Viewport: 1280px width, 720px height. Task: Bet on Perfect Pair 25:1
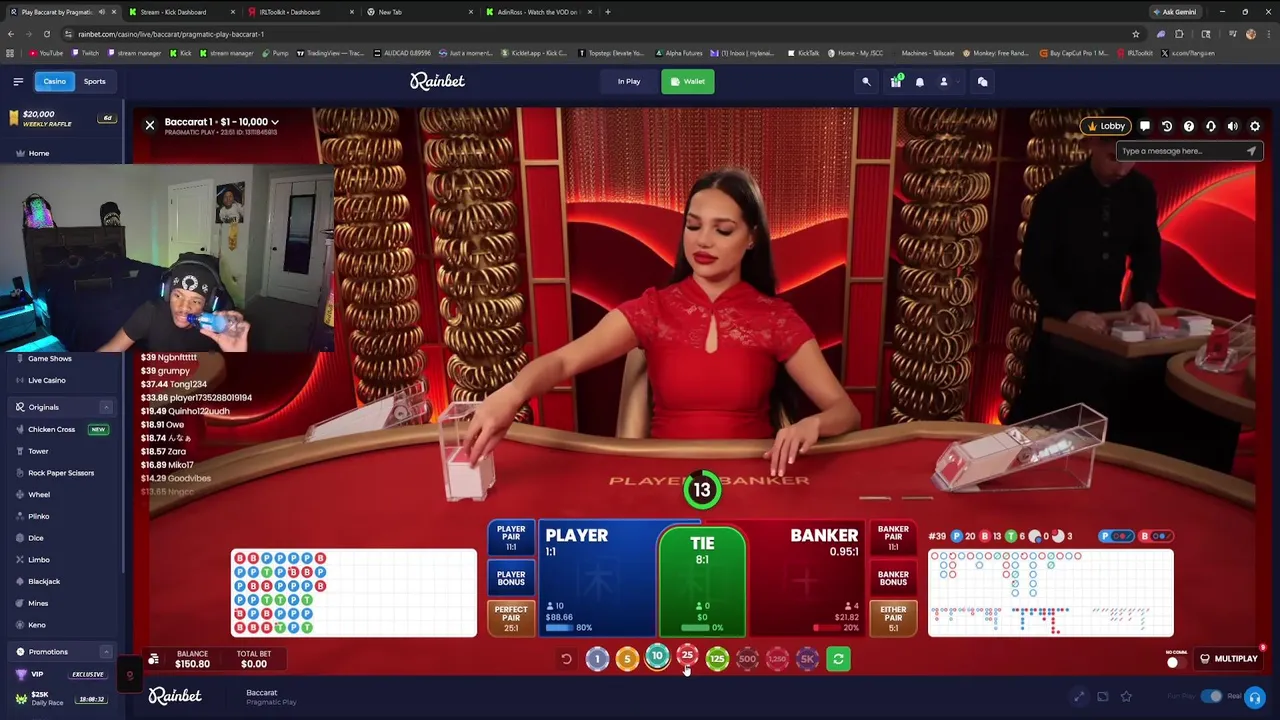point(511,617)
